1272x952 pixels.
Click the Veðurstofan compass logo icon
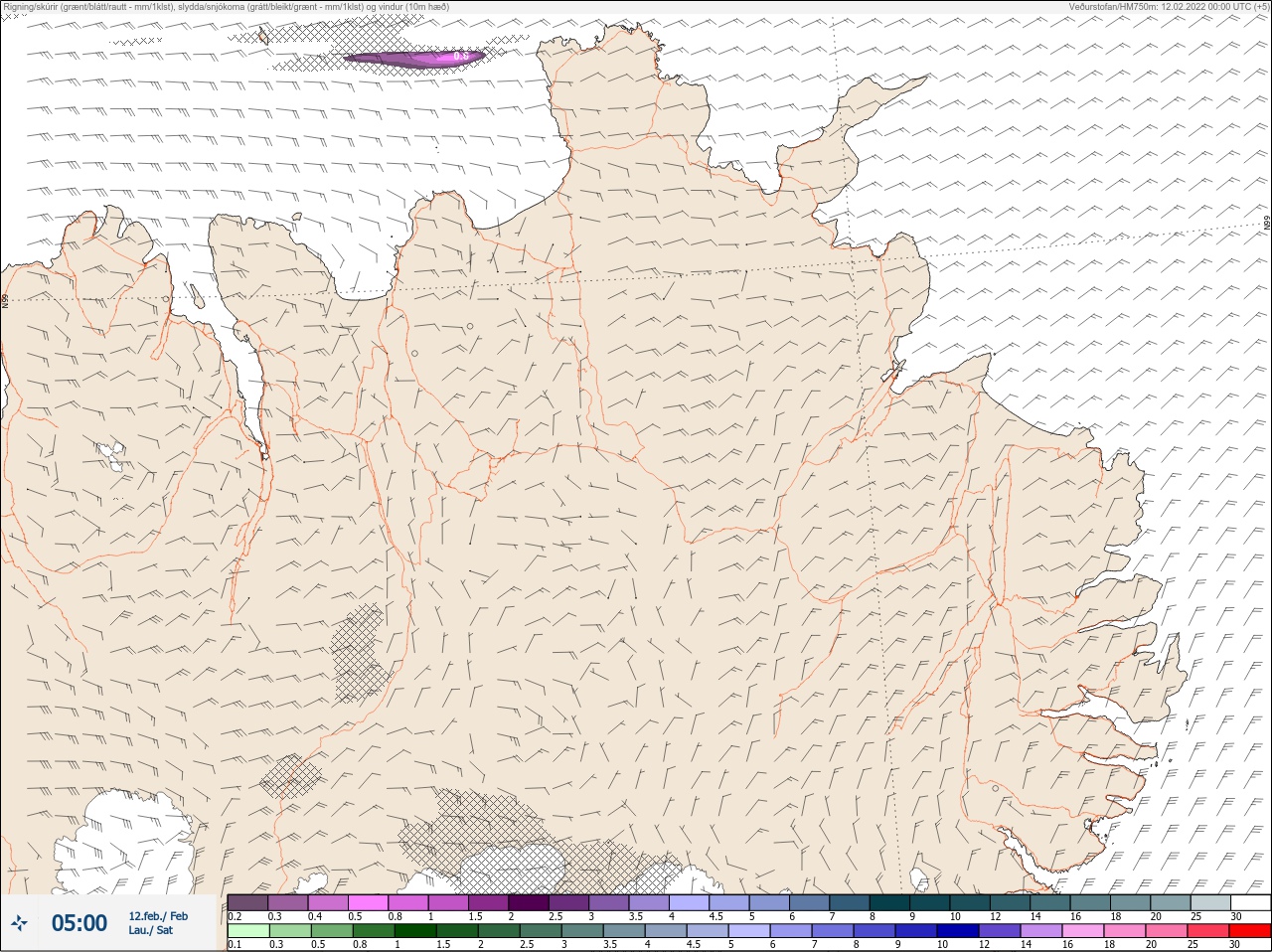19,923
